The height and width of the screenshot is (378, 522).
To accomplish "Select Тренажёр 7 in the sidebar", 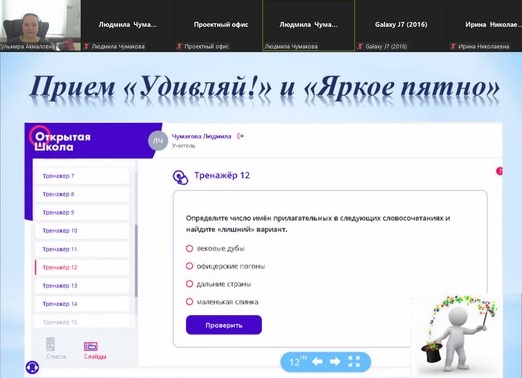I will point(82,176).
